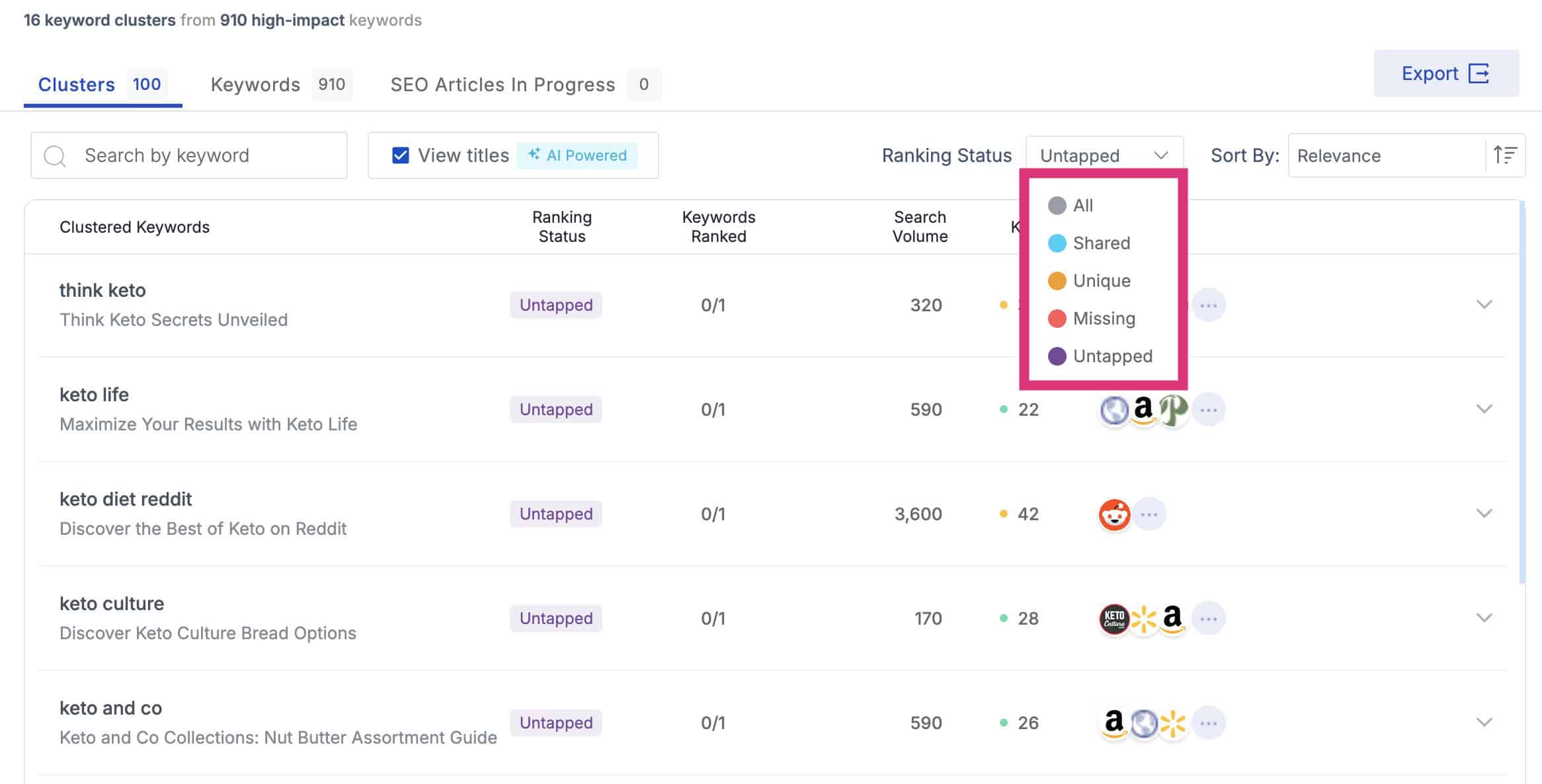The height and width of the screenshot is (784, 1542).
Task: Click "Think Keto Secrets Unveiled" title
Action: [x=174, y=320]
